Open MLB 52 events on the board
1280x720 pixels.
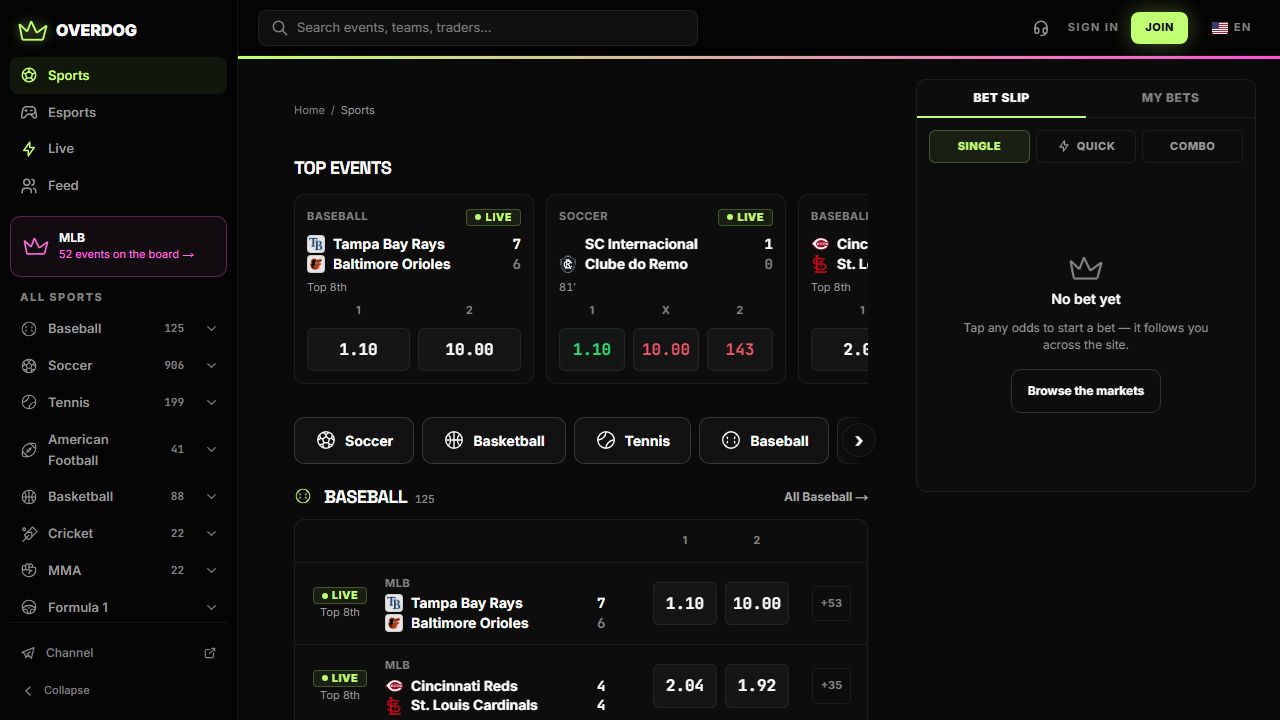click(x=118, y=246)
